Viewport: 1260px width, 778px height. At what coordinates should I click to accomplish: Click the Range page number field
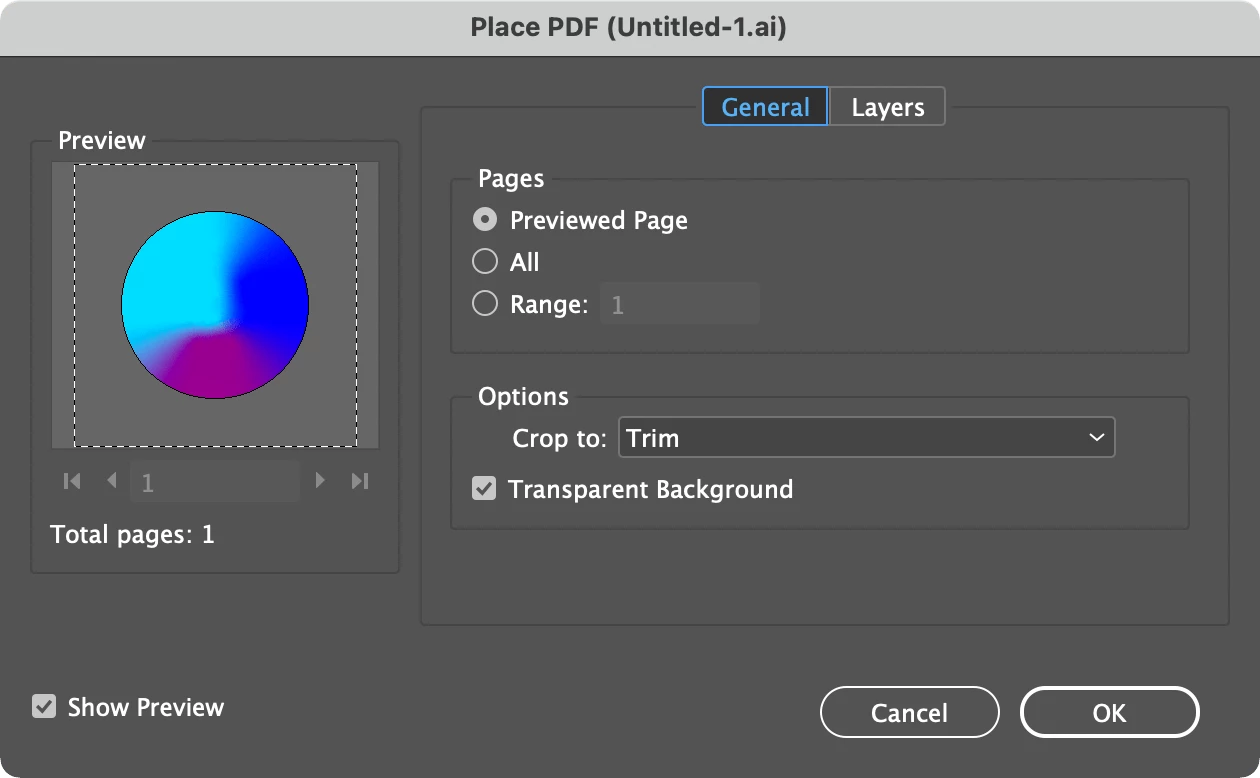679,304
